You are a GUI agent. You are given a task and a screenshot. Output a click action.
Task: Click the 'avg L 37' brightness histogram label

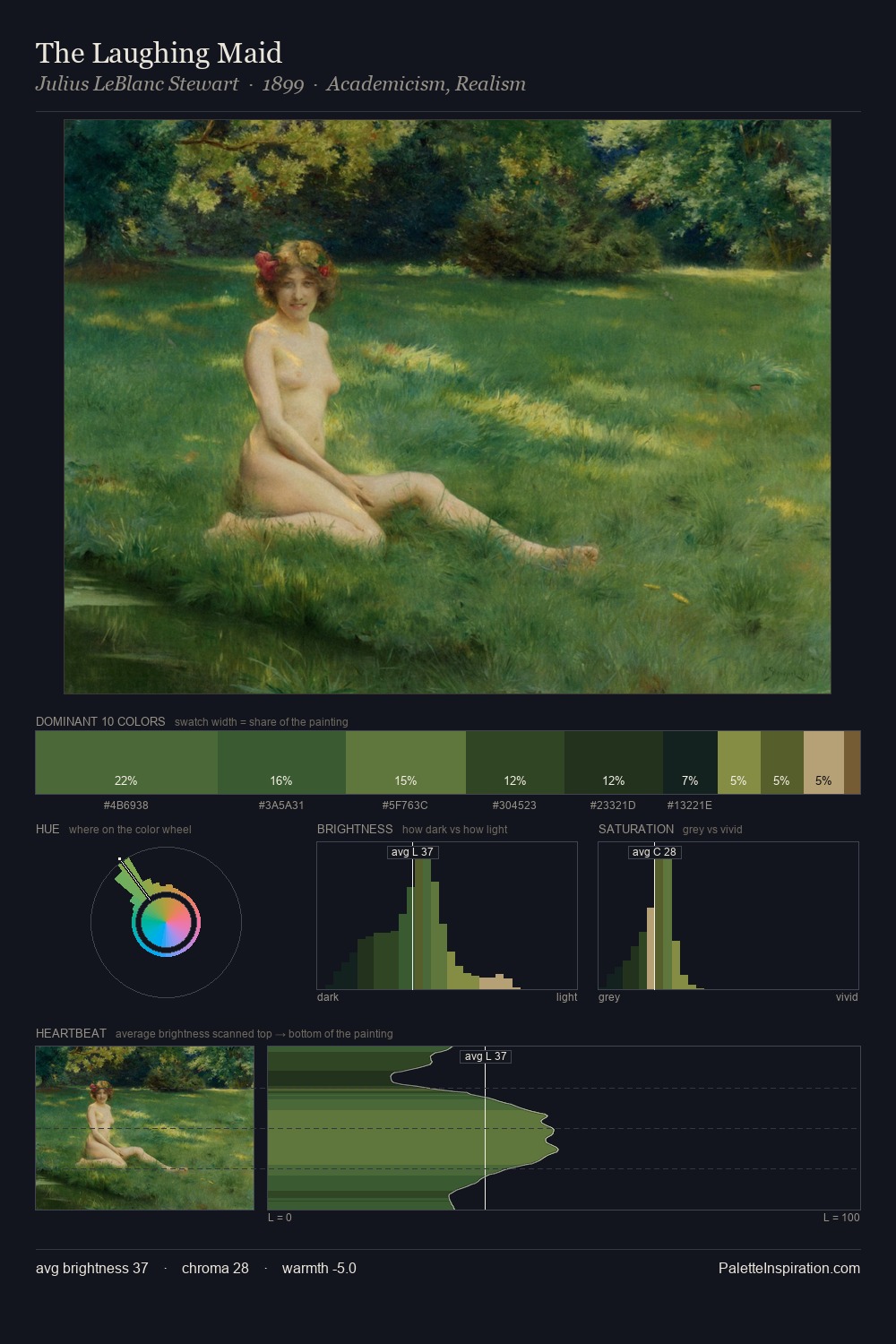coord(412,852)
